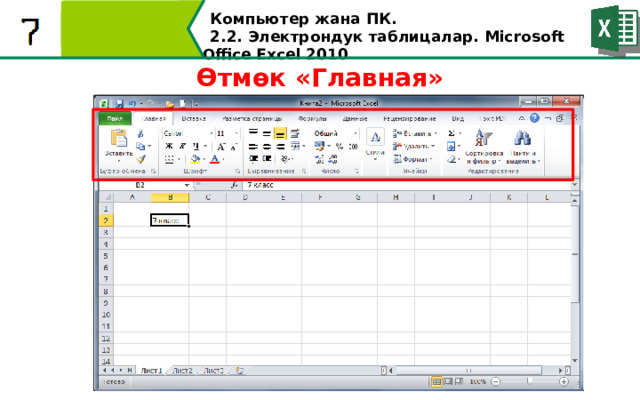Click the insert new worksheet icon
Image resolution: width=640 pixels, height=400 pixels.
coord(240,371)
